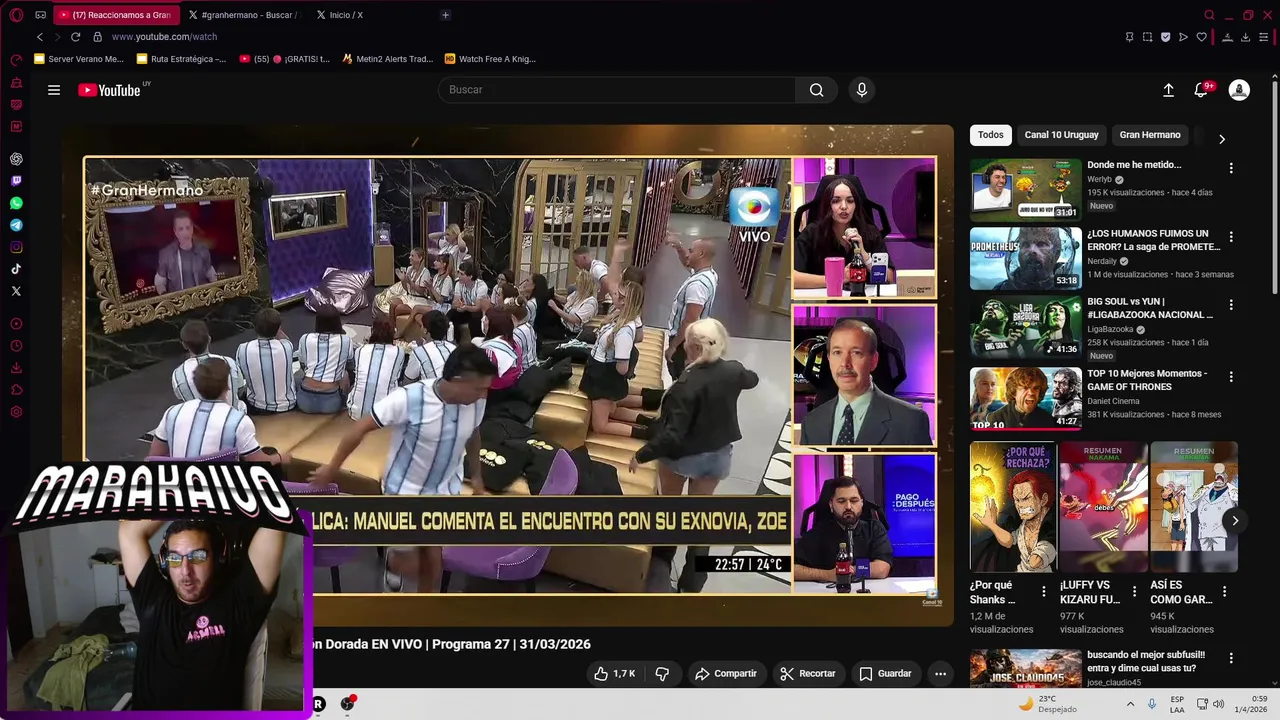Open taskbar clock 0:59 1/4/2026
The width and height of the screenshot is (1280, 720).
tap(1252, 704)
